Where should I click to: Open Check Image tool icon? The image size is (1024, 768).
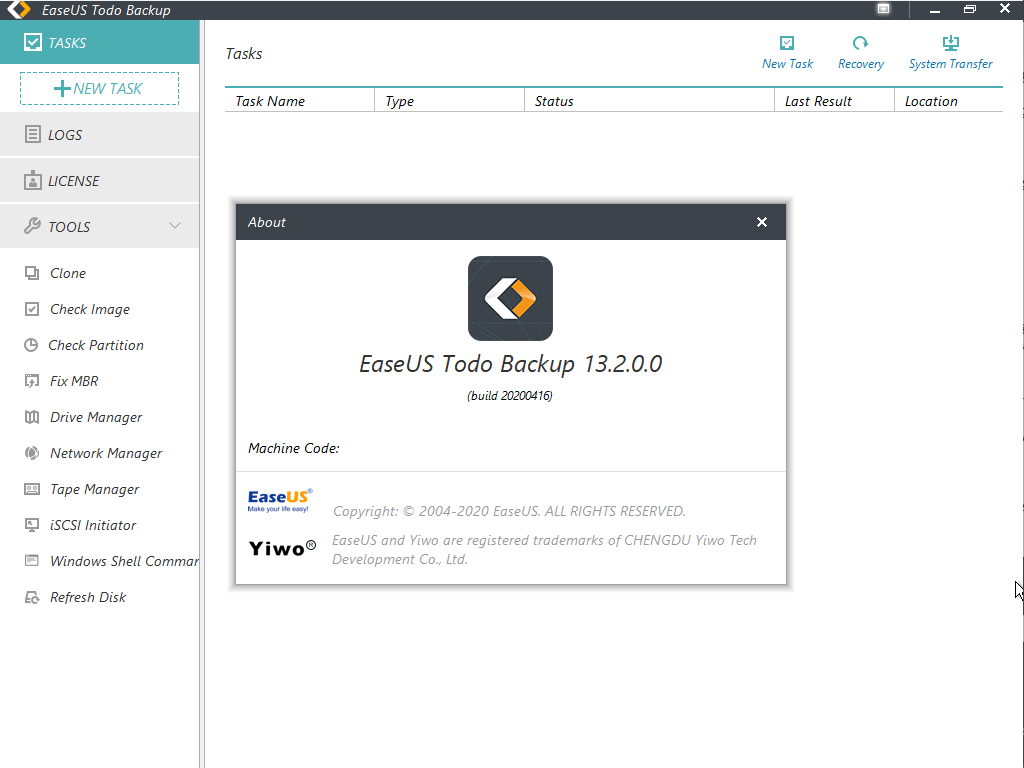pyautogui.click(x=31, y=309)
